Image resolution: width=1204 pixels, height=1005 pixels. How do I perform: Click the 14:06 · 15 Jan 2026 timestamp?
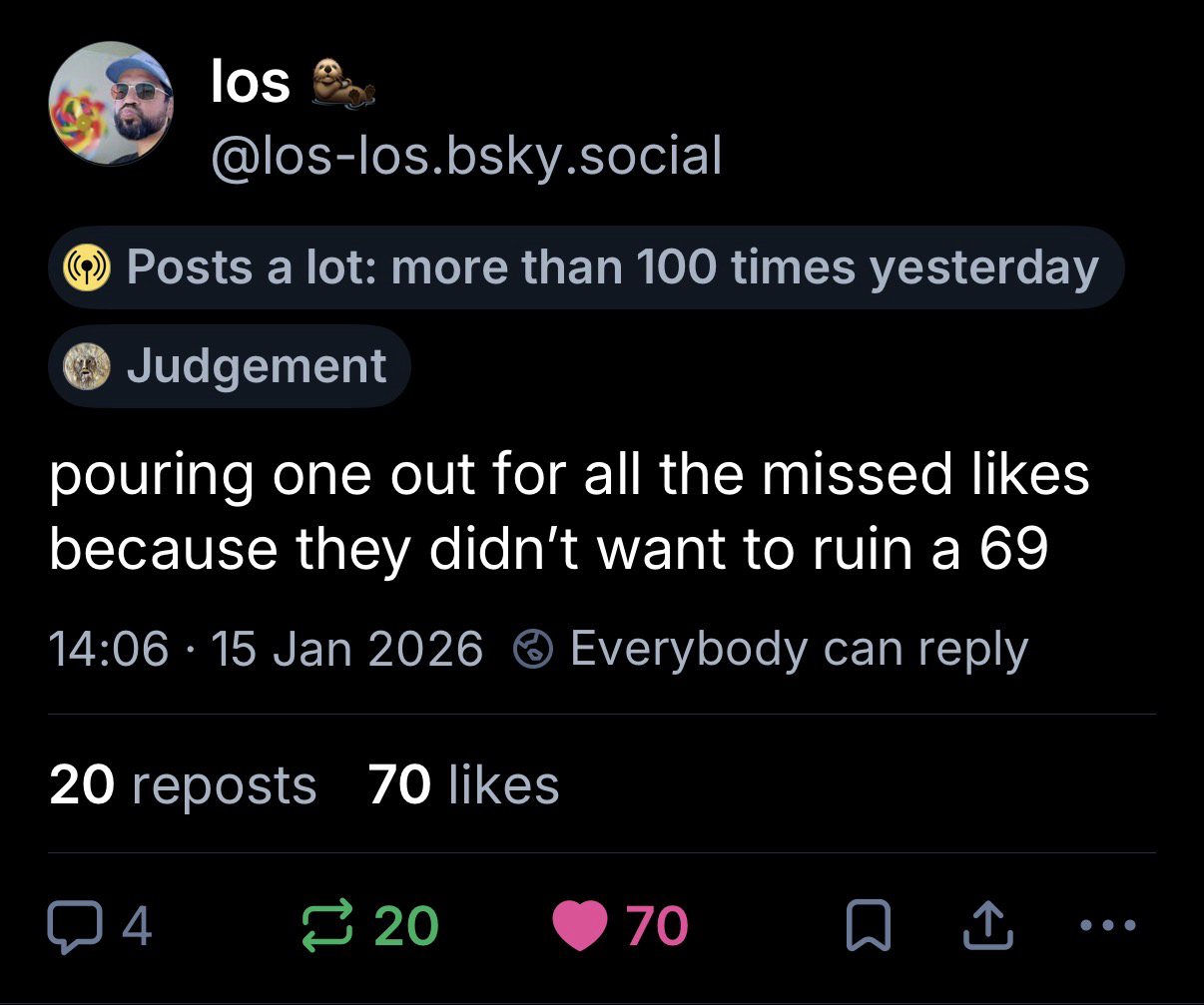(x=266, y=650)
